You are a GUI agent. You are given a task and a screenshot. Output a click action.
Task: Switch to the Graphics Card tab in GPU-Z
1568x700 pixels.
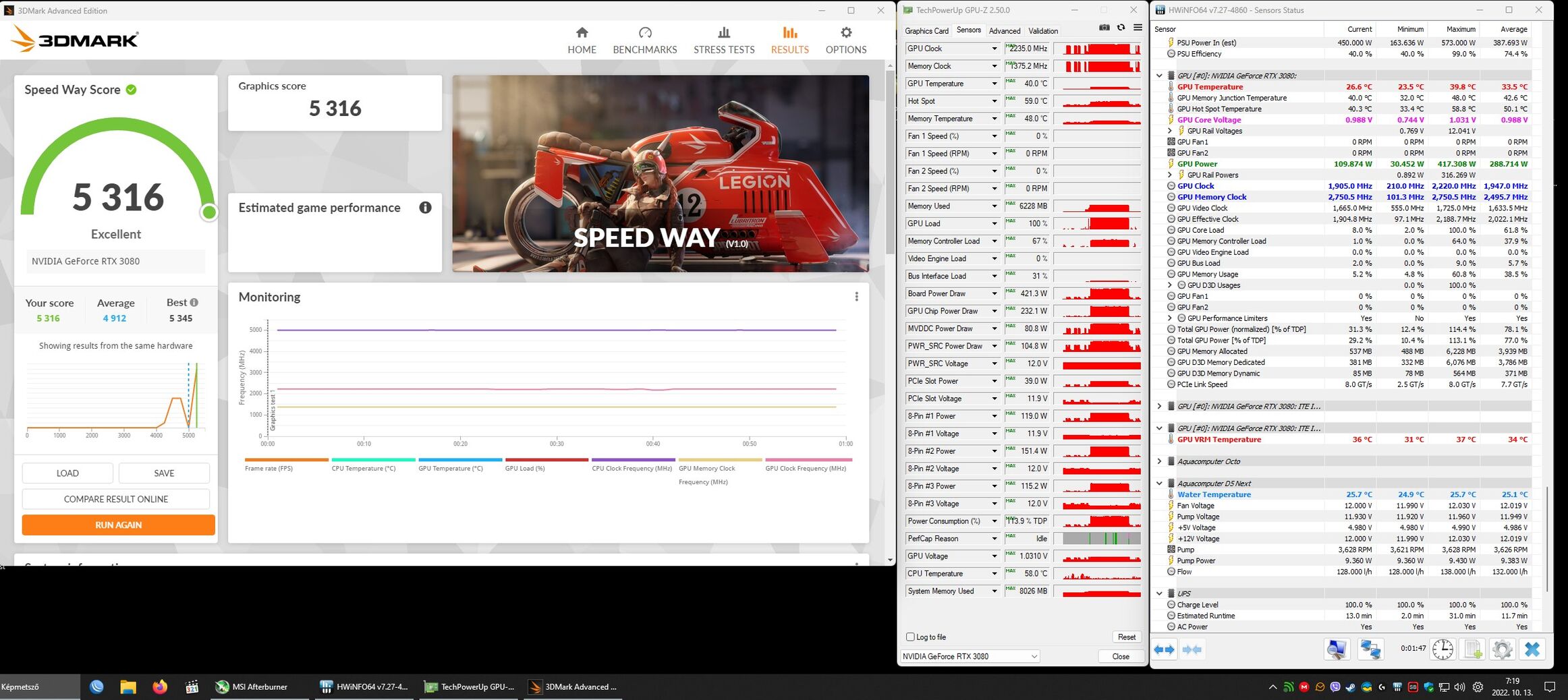pyautogui.click(x=926, y=31)
